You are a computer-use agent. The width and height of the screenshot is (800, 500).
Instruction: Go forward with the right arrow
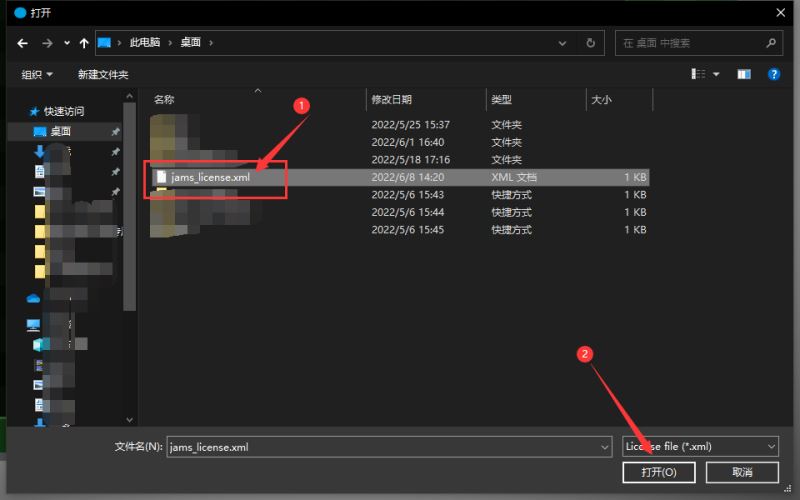(x=47, y=43)
